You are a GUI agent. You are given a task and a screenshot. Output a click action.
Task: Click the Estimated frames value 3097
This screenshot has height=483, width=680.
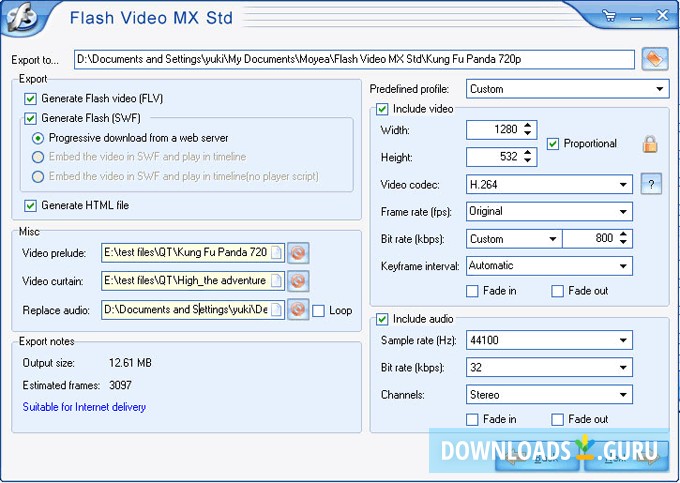pos(120,385)
